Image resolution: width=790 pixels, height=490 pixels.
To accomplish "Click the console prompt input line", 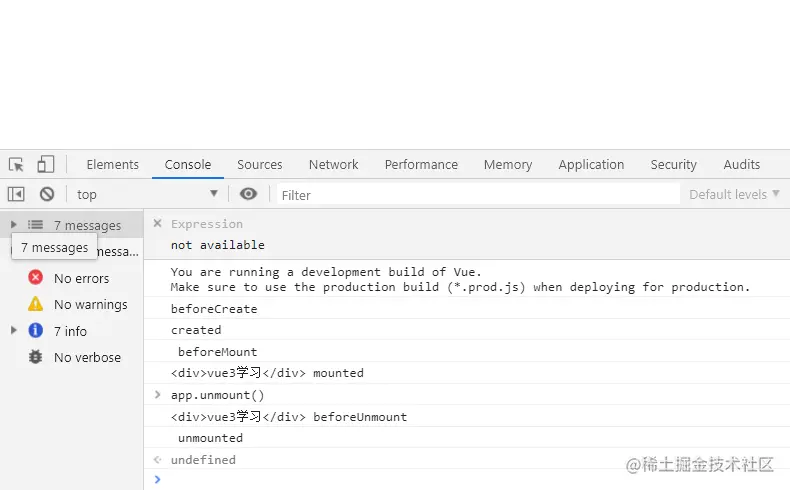I will tap(460, 480).
